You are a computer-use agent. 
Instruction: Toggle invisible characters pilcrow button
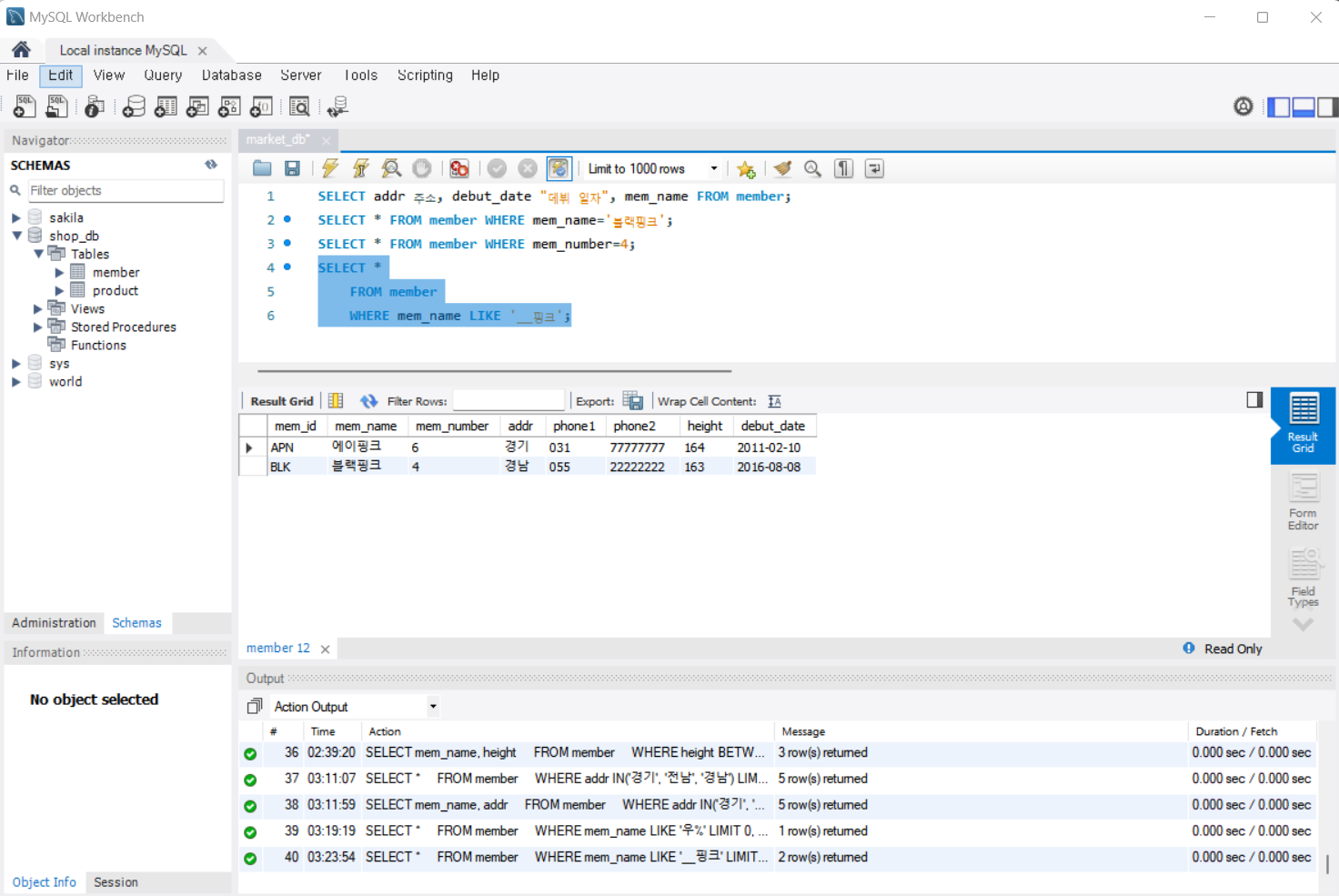pyautogui.click(x=844, y=168)
